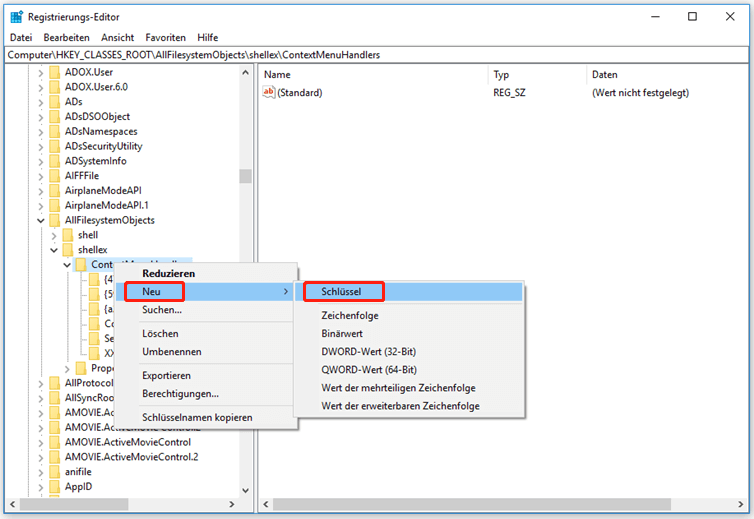
Task: Collapse the shellex tree node
Action: (x=54, y=250)
